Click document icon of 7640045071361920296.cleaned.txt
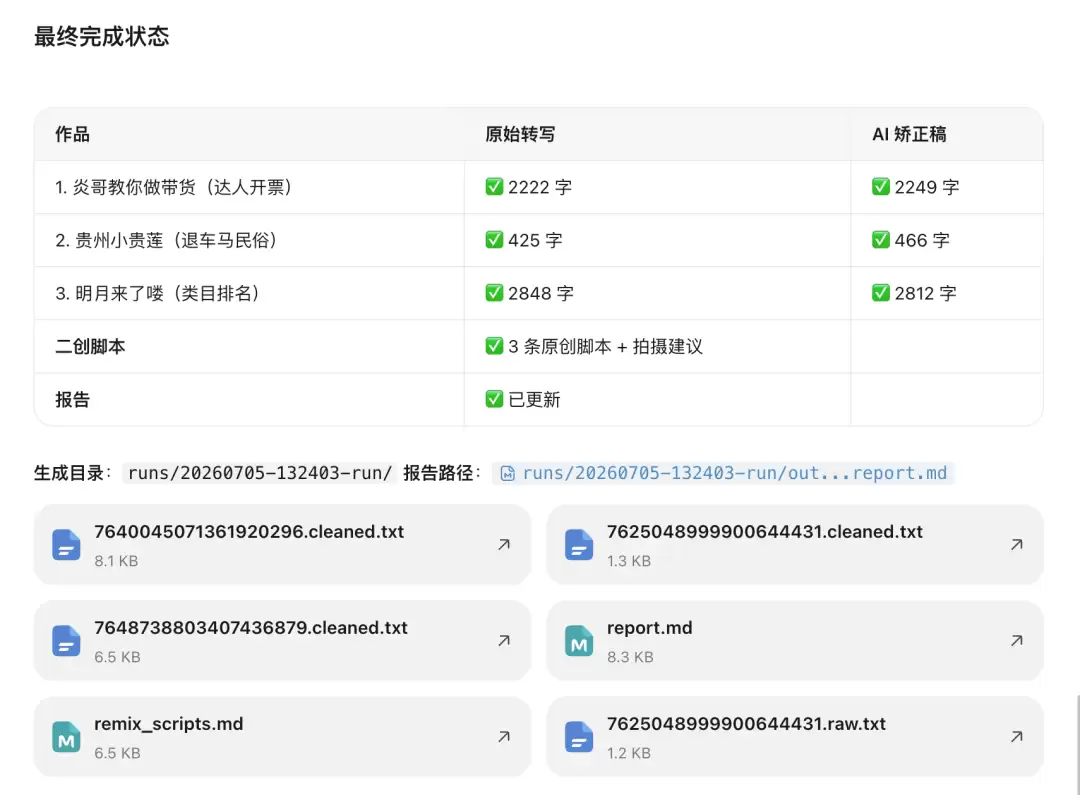Viewport: 1080px width, 795px height. click(x=66, y=545)
